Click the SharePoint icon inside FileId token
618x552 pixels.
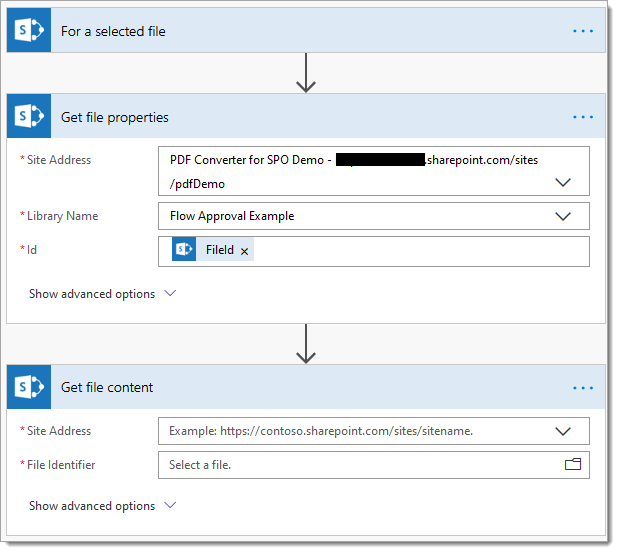184,249
